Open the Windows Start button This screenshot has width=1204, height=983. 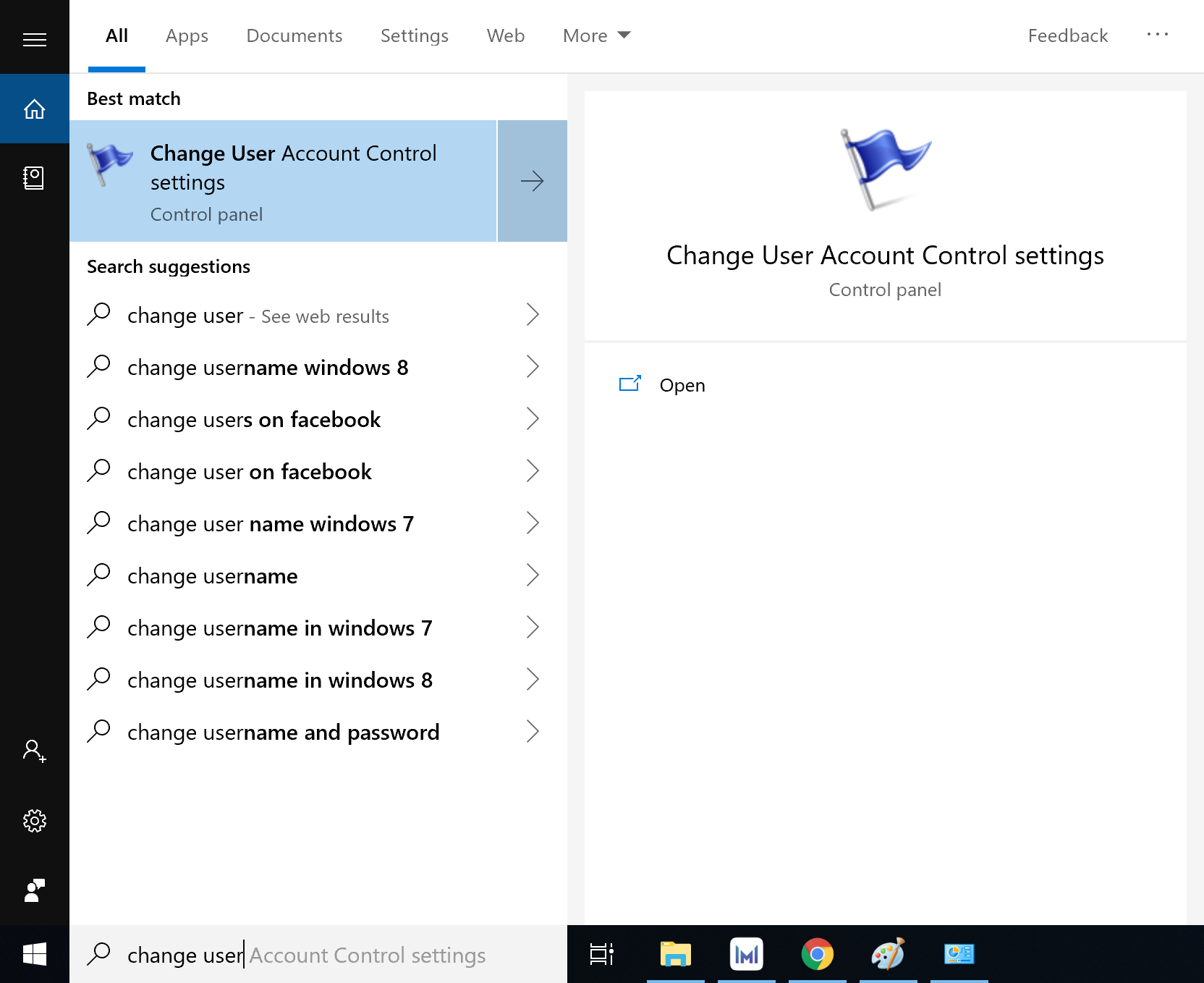[x=34, y=954]
